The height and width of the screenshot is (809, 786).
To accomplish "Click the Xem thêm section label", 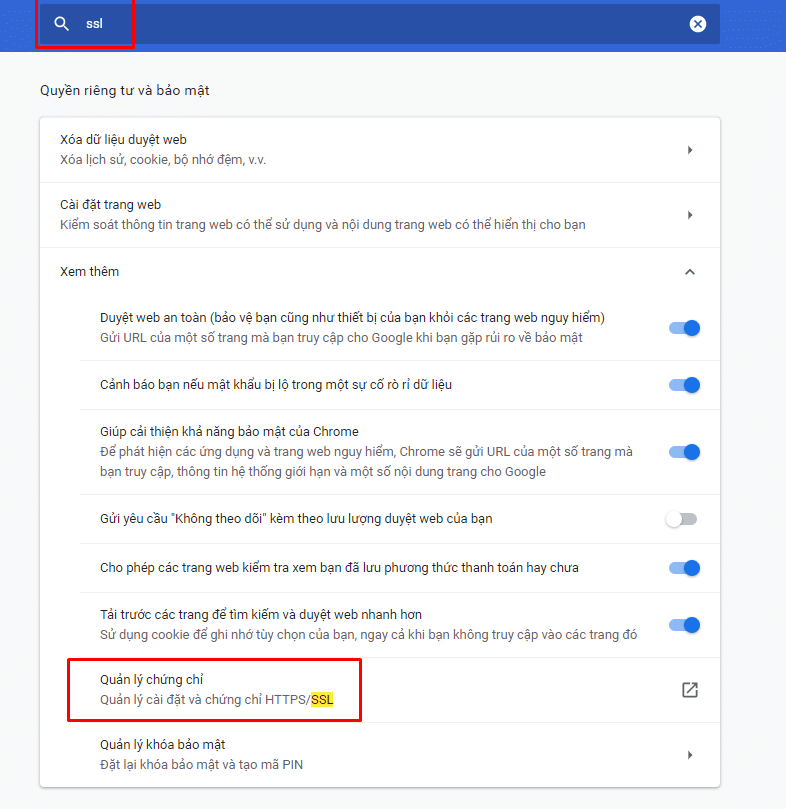I will [90, 272].
